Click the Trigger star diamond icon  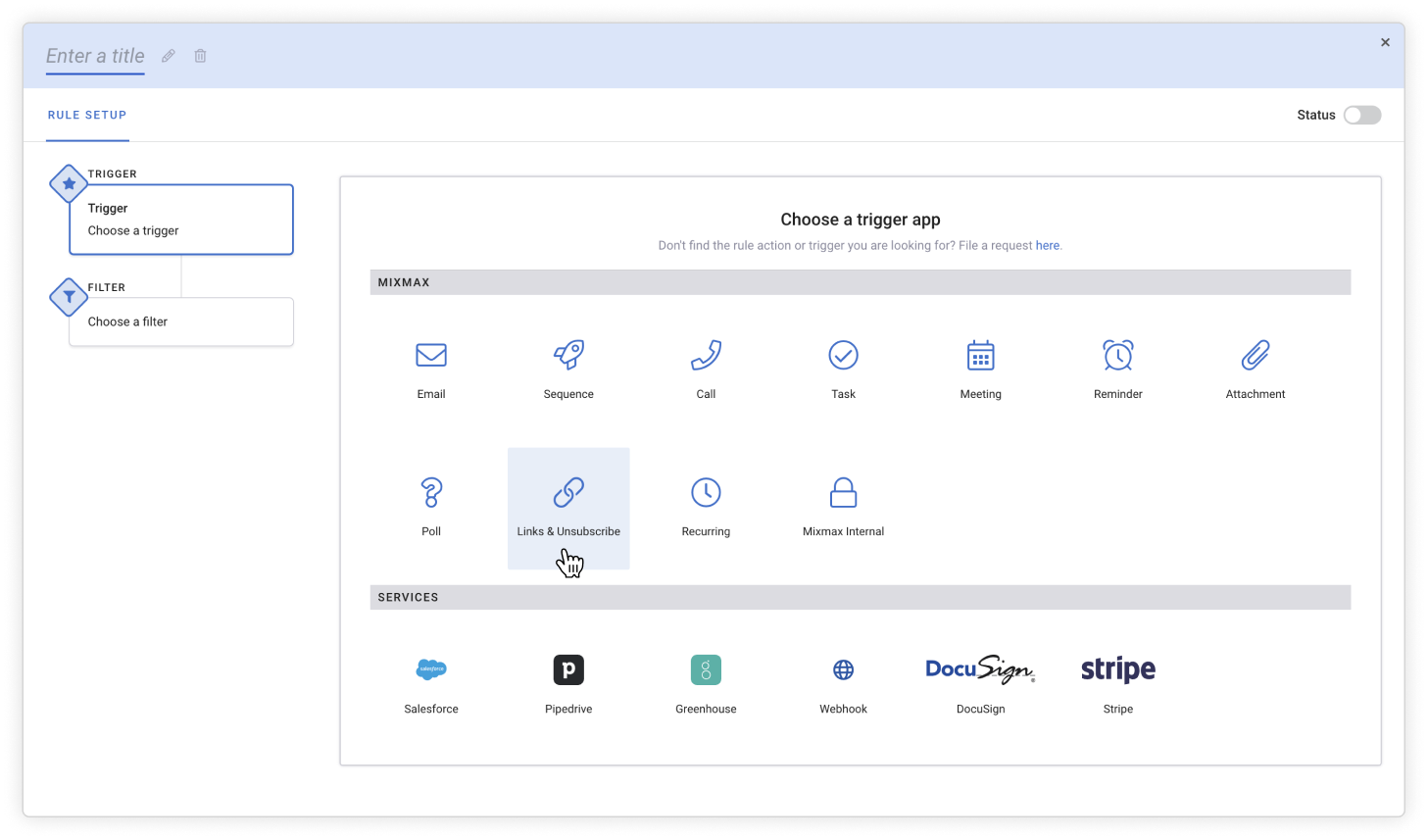tap(69, 183)
